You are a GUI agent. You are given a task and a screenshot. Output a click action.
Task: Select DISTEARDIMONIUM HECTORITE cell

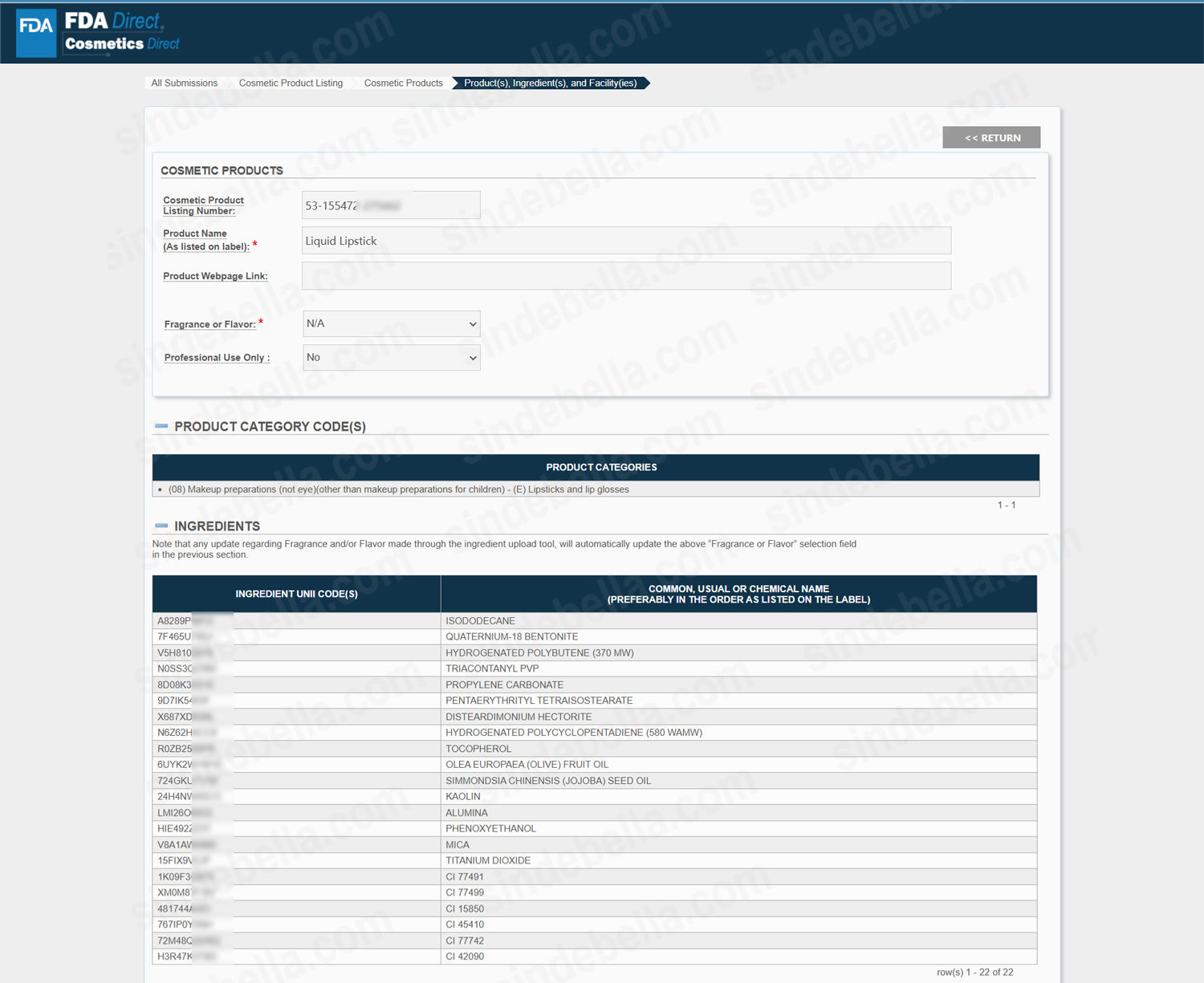point(738,717)
